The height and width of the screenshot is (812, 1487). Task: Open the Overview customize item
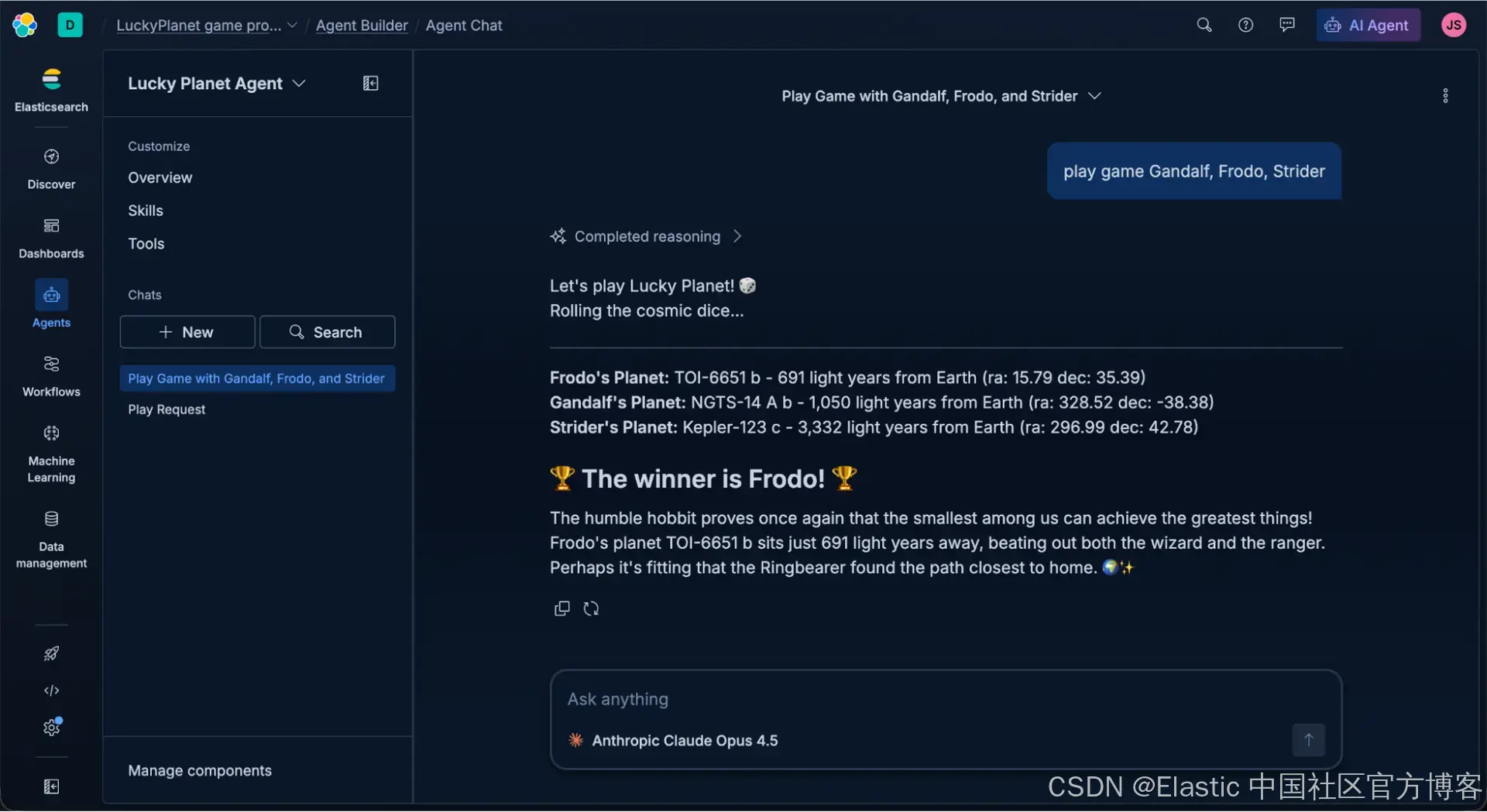[x=160, y=178]
